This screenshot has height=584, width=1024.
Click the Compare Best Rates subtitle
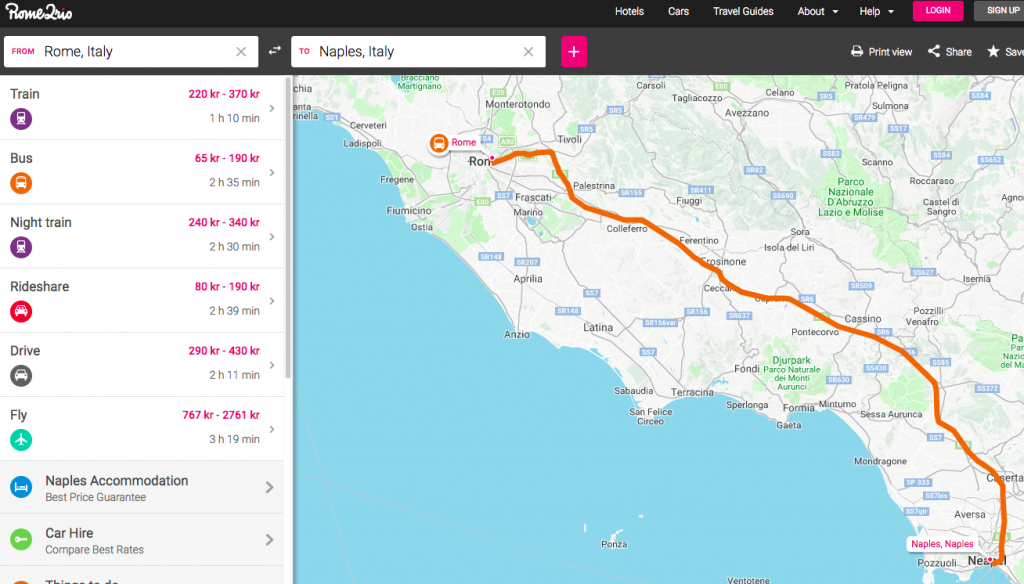94,549
